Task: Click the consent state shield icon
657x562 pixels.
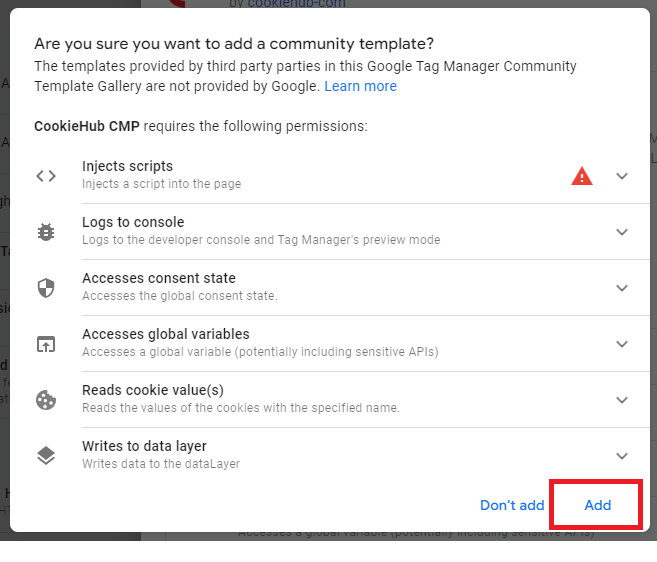Action: 46,288
